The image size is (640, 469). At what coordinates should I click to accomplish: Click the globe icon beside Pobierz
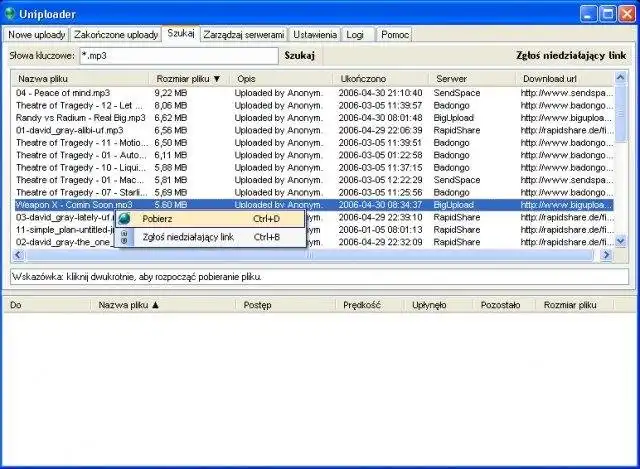(x=124, y=218)
